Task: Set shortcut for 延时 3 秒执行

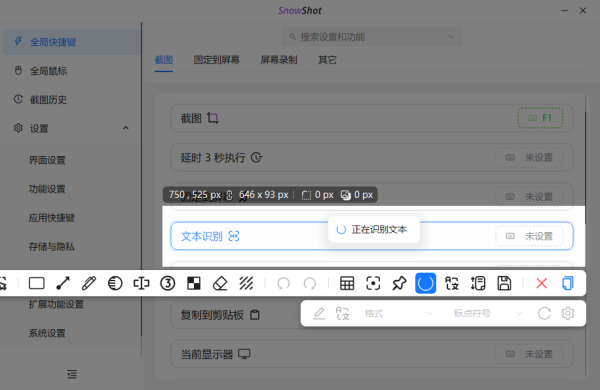Action: coord(529,157)
